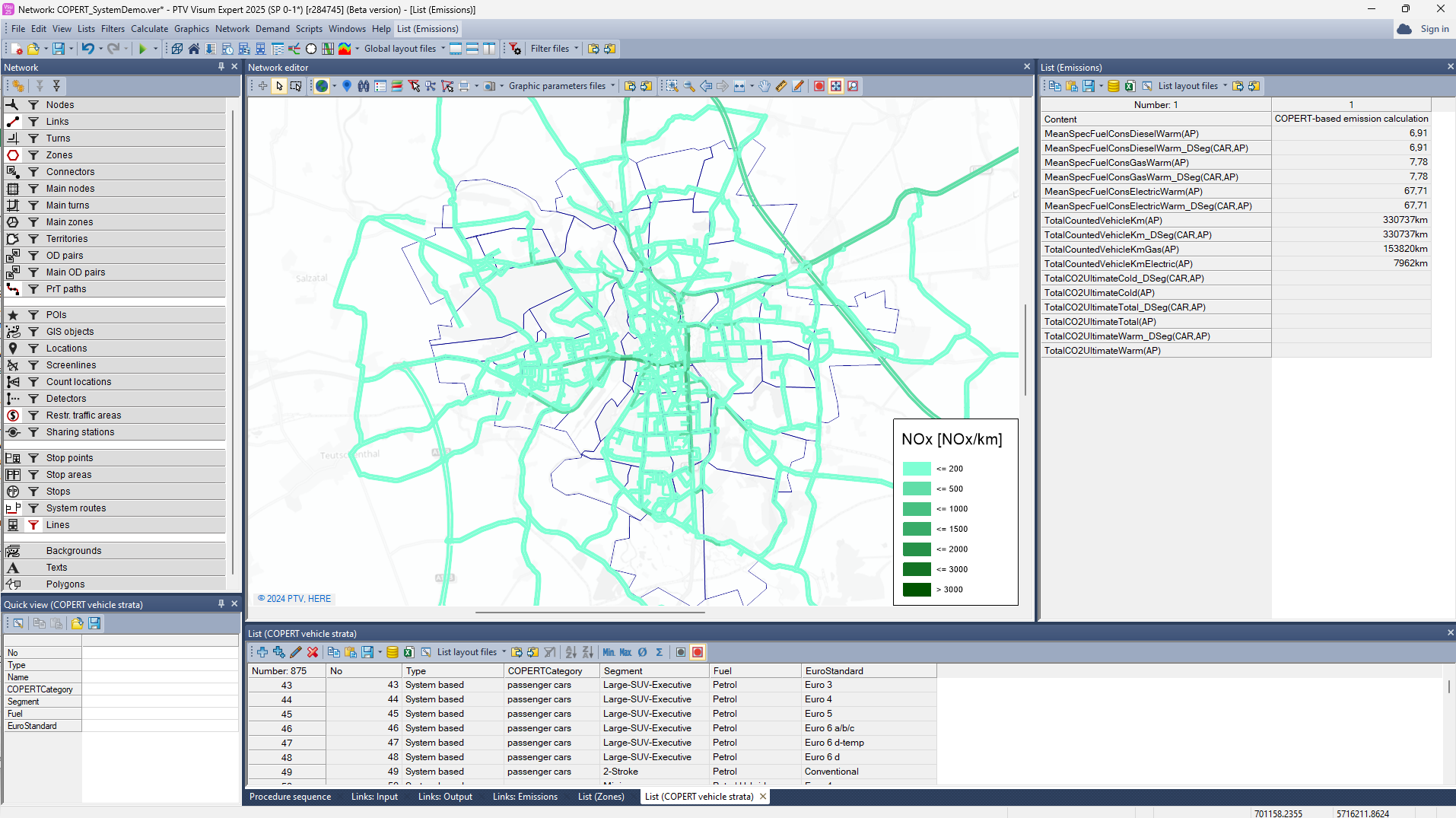Click the Min icon in strata list toolbar

coord(609,652)
